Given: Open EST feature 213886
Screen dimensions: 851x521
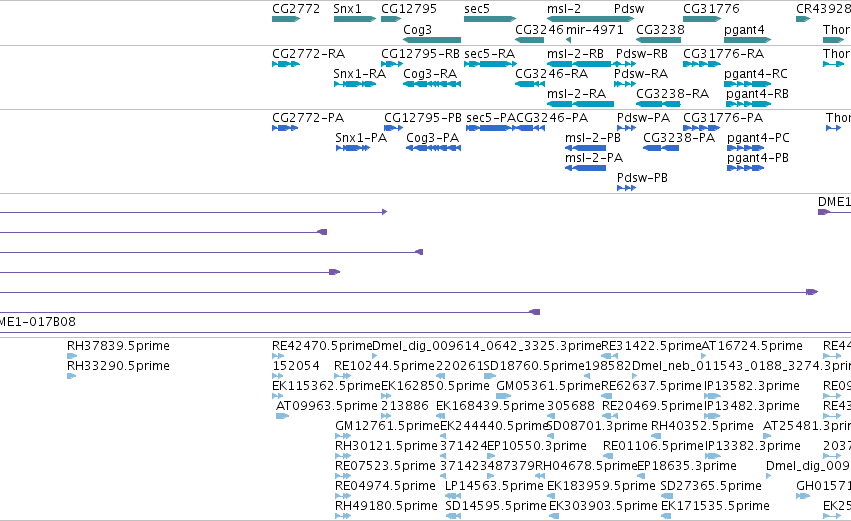Looking at the screenshot, I should click(386, 416).
